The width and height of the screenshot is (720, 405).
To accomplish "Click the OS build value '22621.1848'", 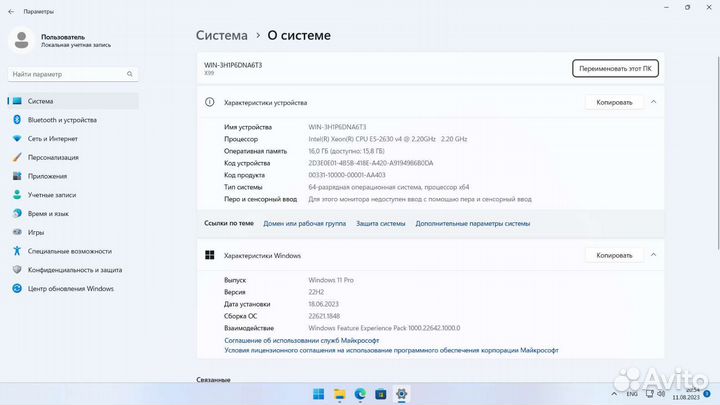I will click(324, 316).
